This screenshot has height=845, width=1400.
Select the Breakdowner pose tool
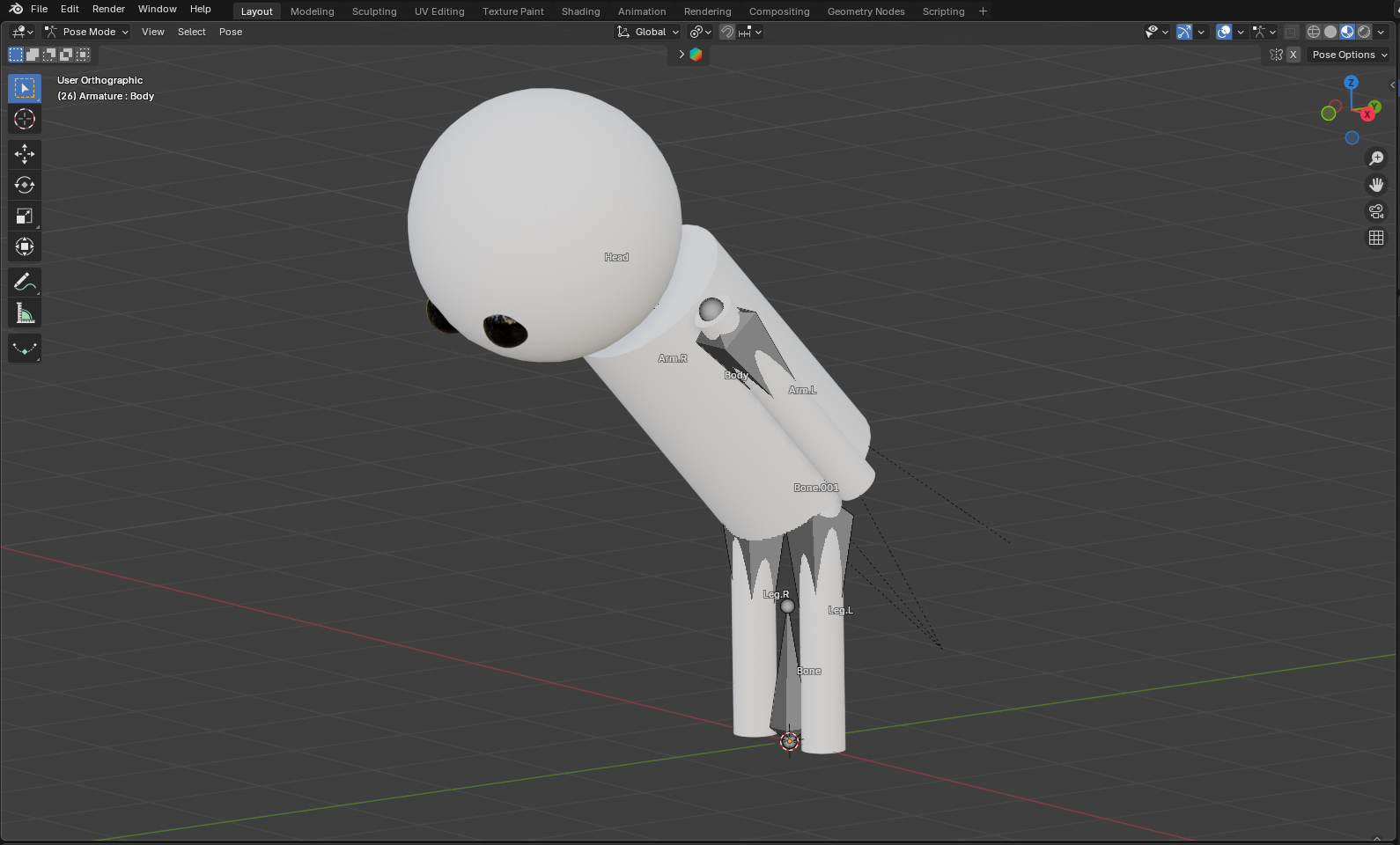tap(25, 348)
